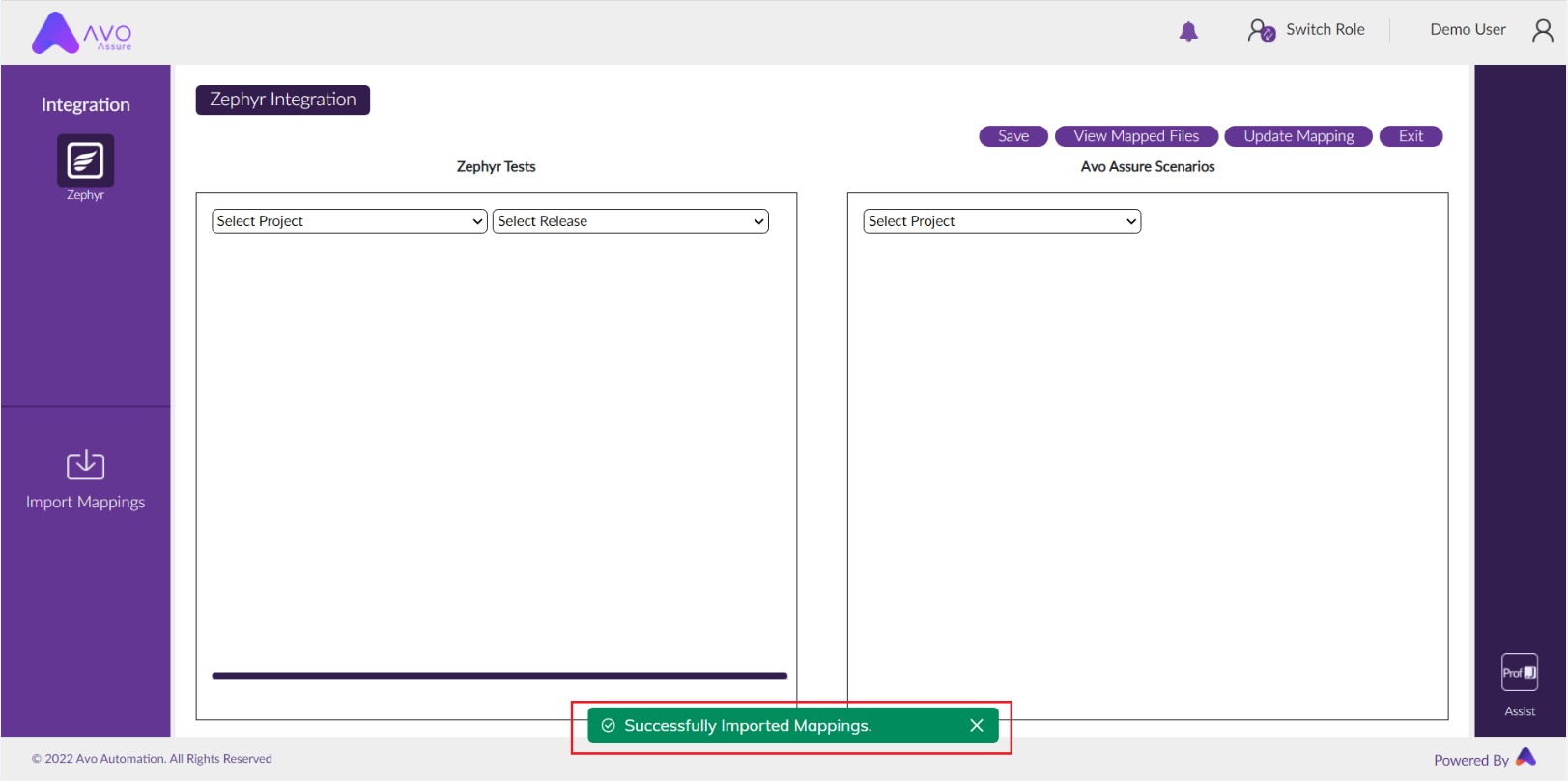Click the Demo User name
Image resolution: width=1568 pixels, height=781 pixels.
pos(1468,30)
